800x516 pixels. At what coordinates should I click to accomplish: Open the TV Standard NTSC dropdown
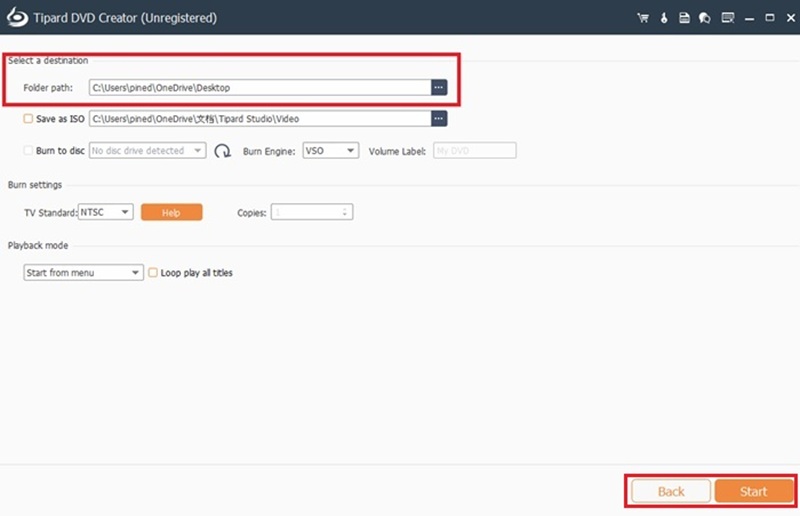[x=106, y=212]
